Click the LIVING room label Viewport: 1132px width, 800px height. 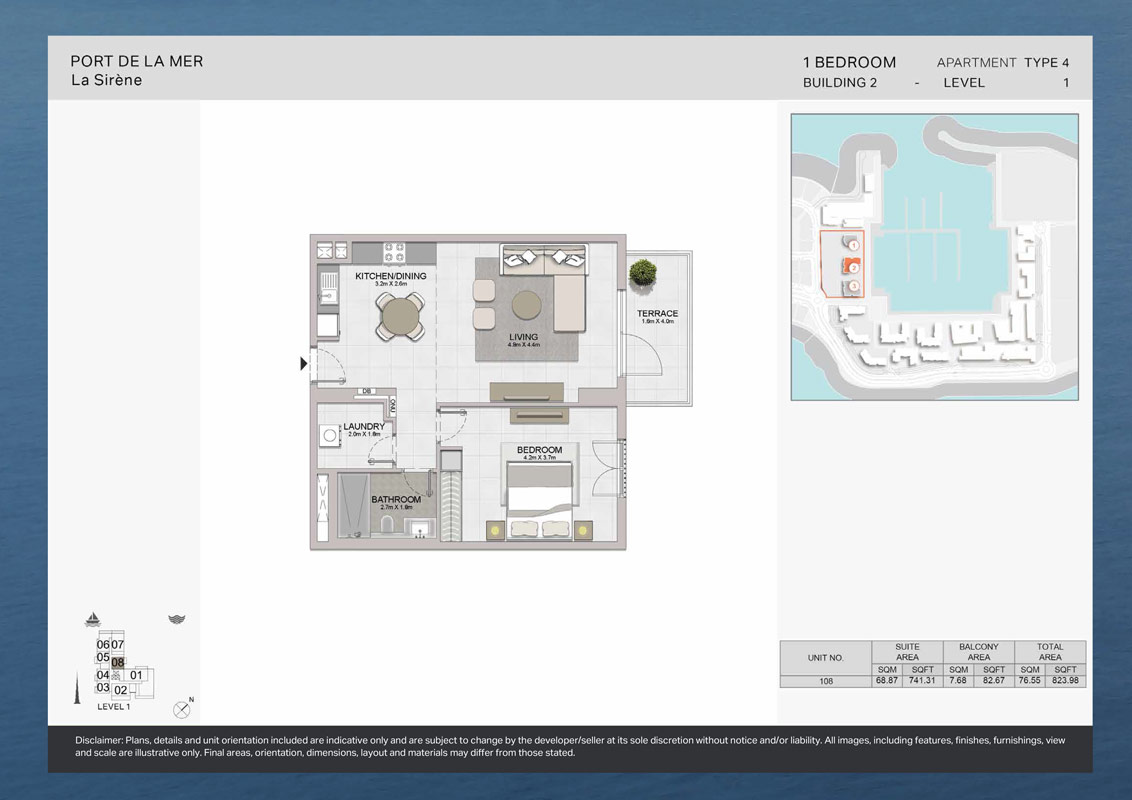pyautogui.click(x=523, y=337)
